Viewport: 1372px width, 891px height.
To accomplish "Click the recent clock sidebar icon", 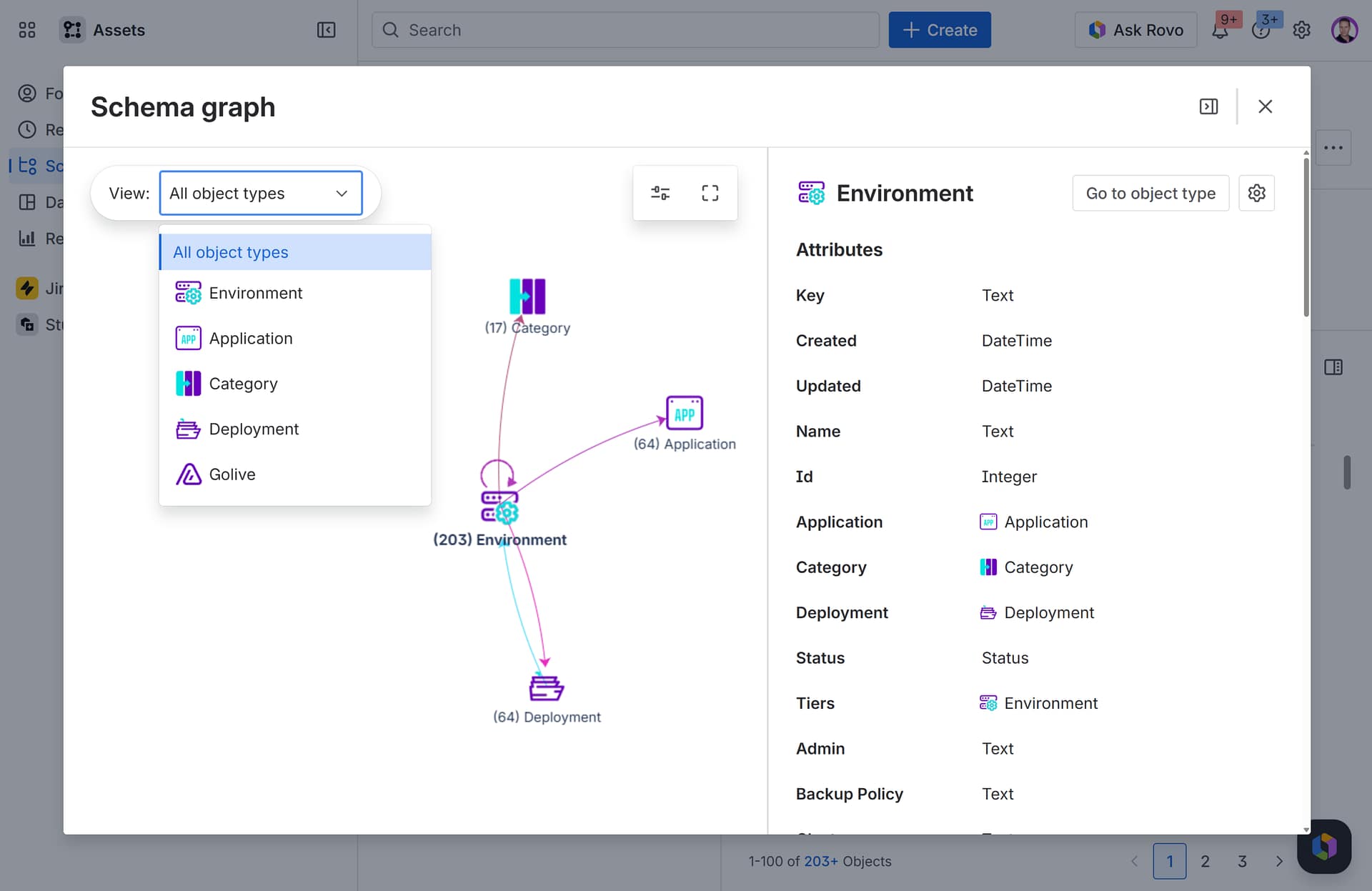I will 27,129.
